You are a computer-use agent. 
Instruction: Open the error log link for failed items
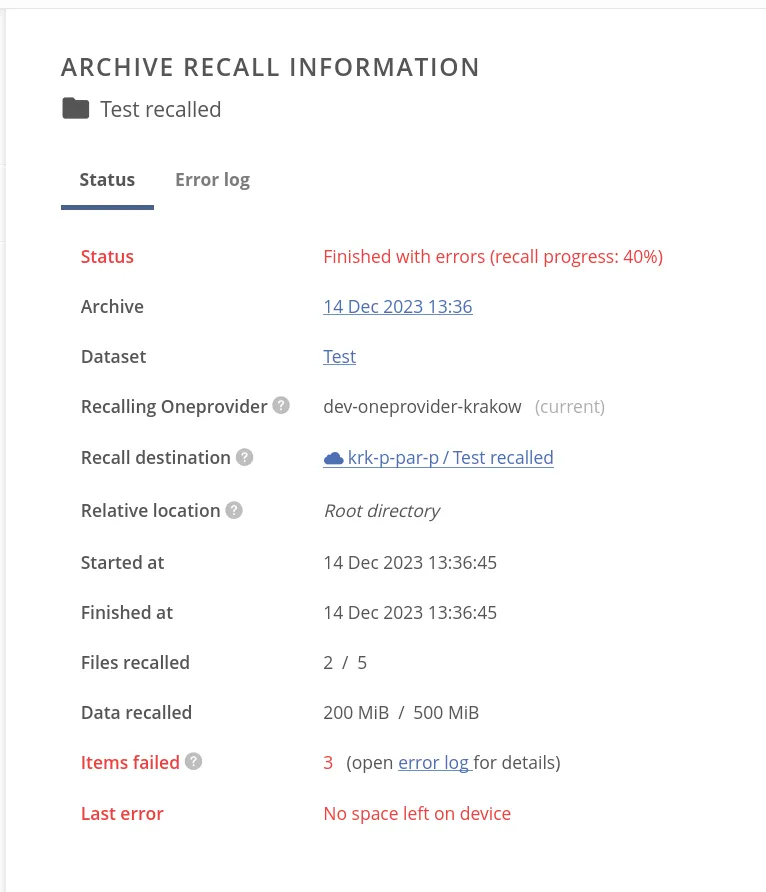pos(434,762)
